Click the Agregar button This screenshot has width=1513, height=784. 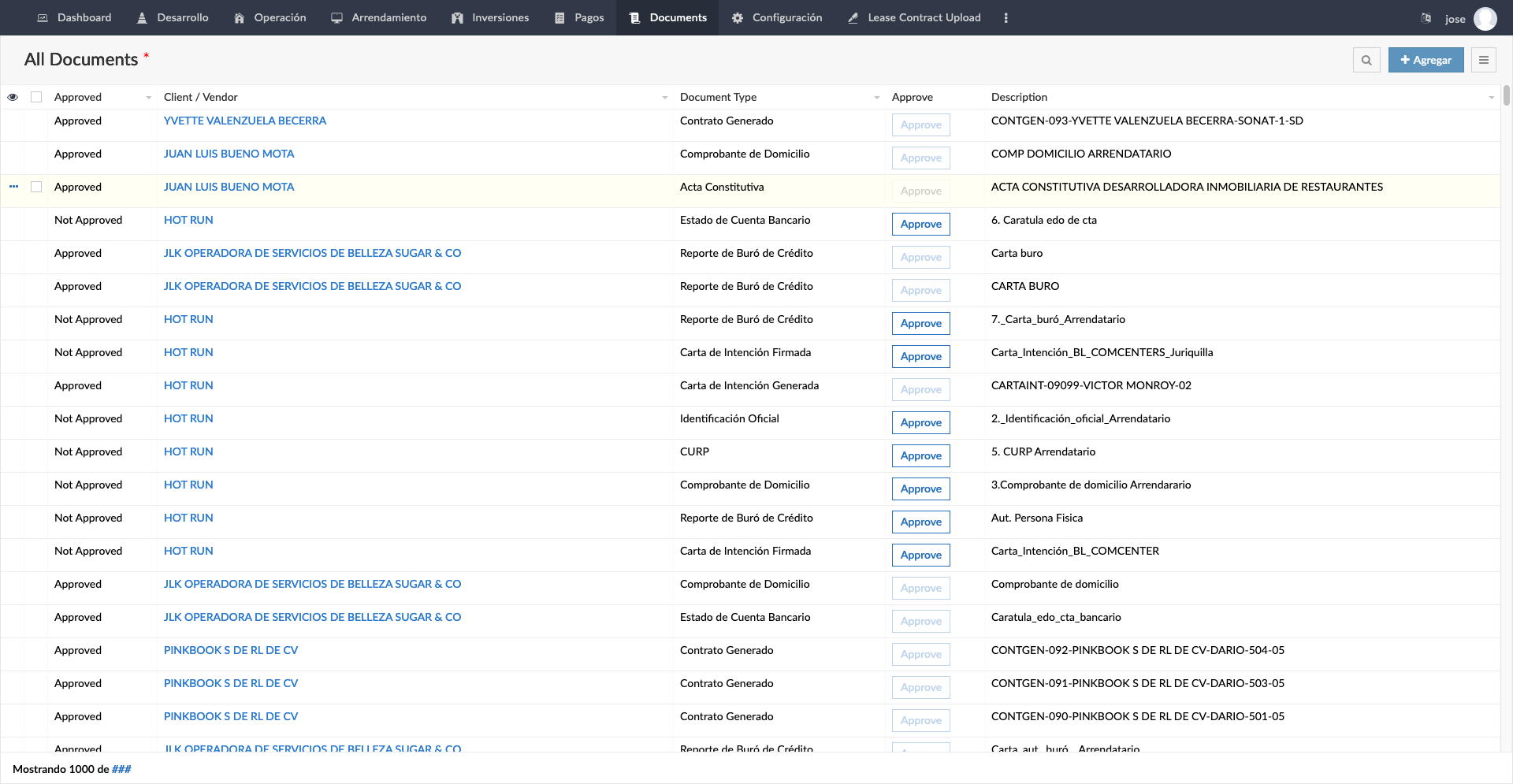click(1426, 60)
